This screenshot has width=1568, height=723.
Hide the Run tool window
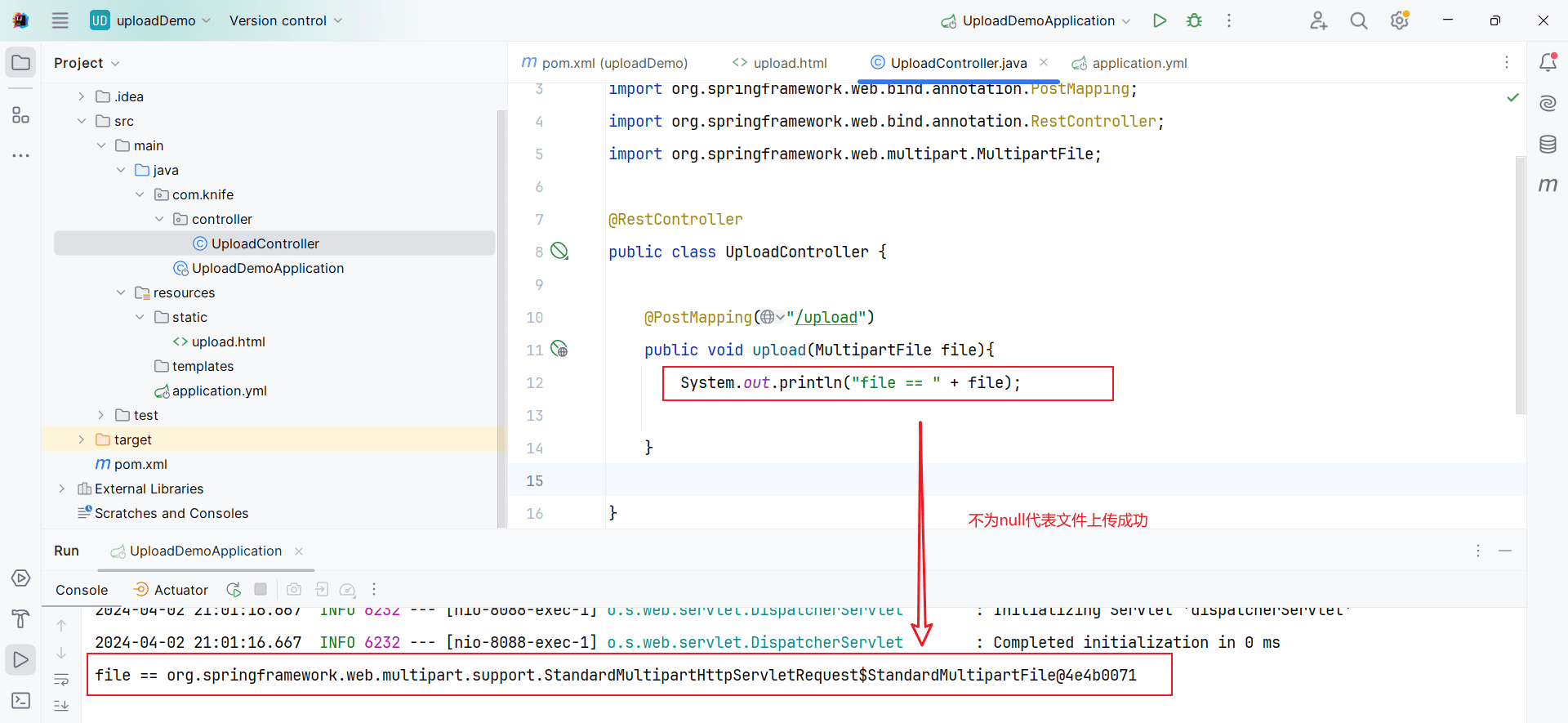[x=1505, y=551]
